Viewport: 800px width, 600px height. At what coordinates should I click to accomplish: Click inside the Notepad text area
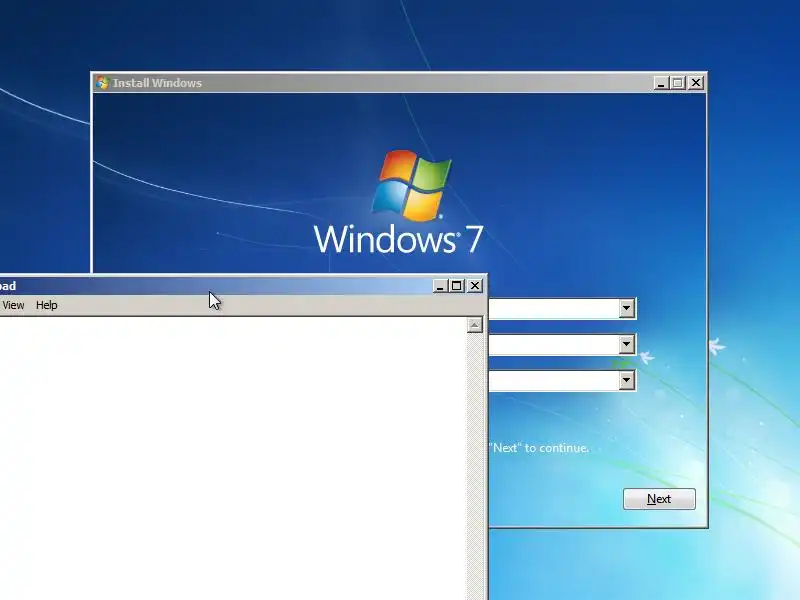click(232, 458)
